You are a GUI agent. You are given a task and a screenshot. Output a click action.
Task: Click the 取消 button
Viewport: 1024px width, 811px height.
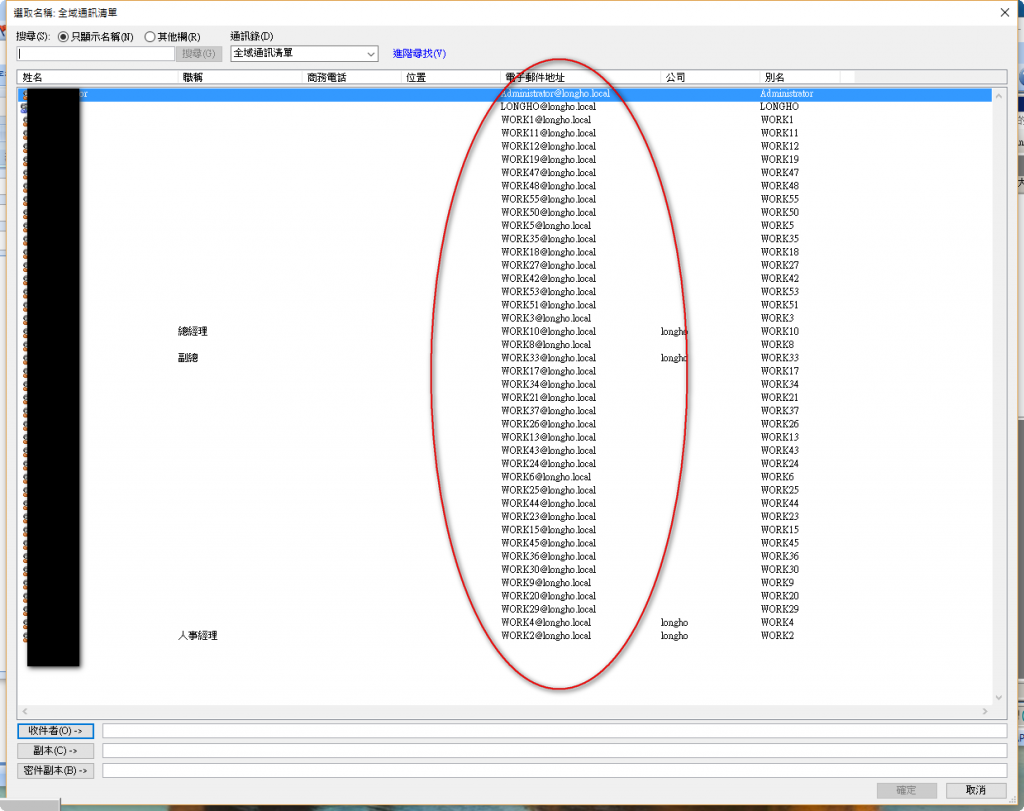pyautogui.click(x=976, y=790)
